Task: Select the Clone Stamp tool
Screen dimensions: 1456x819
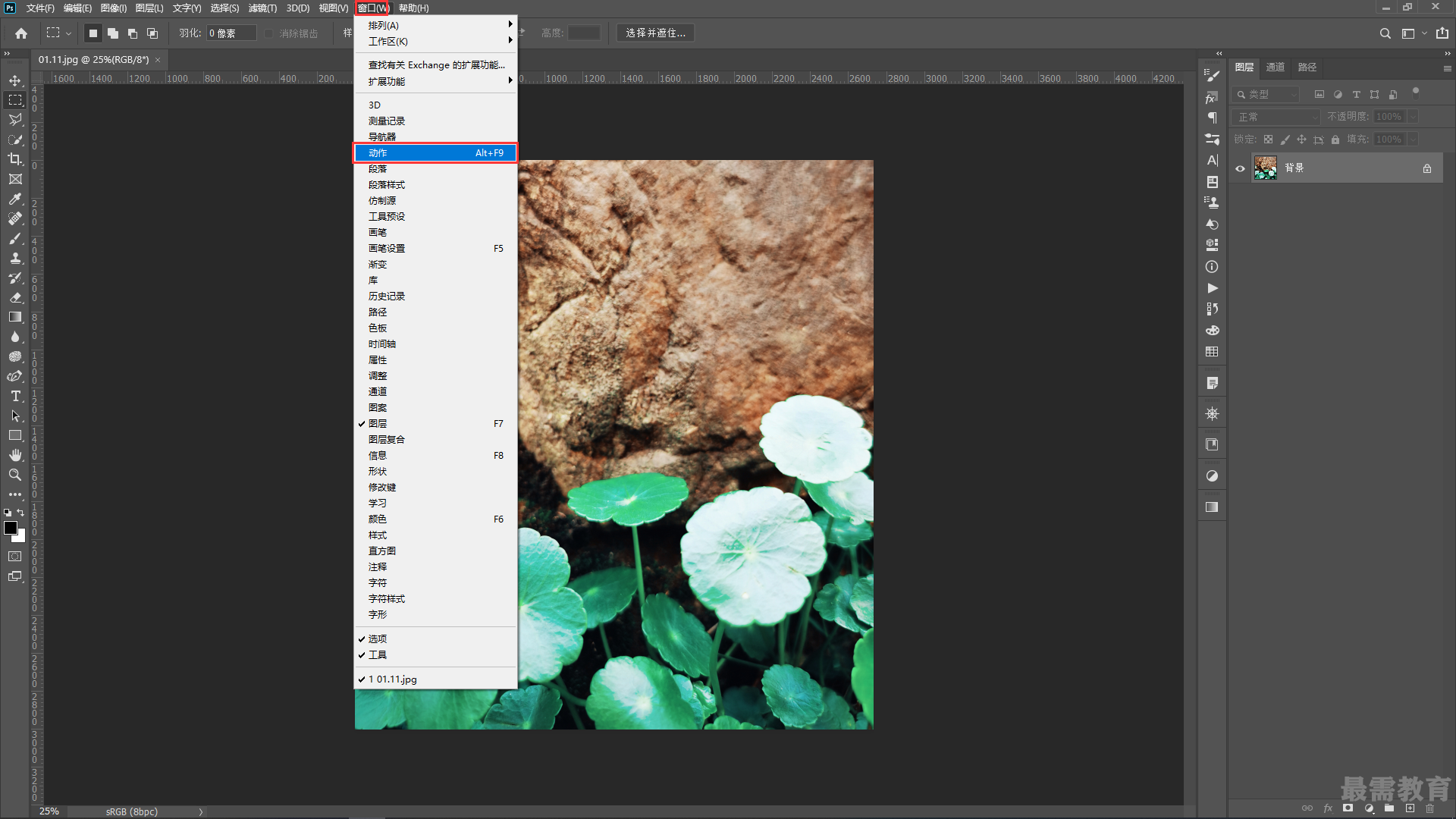Action: 15,258
